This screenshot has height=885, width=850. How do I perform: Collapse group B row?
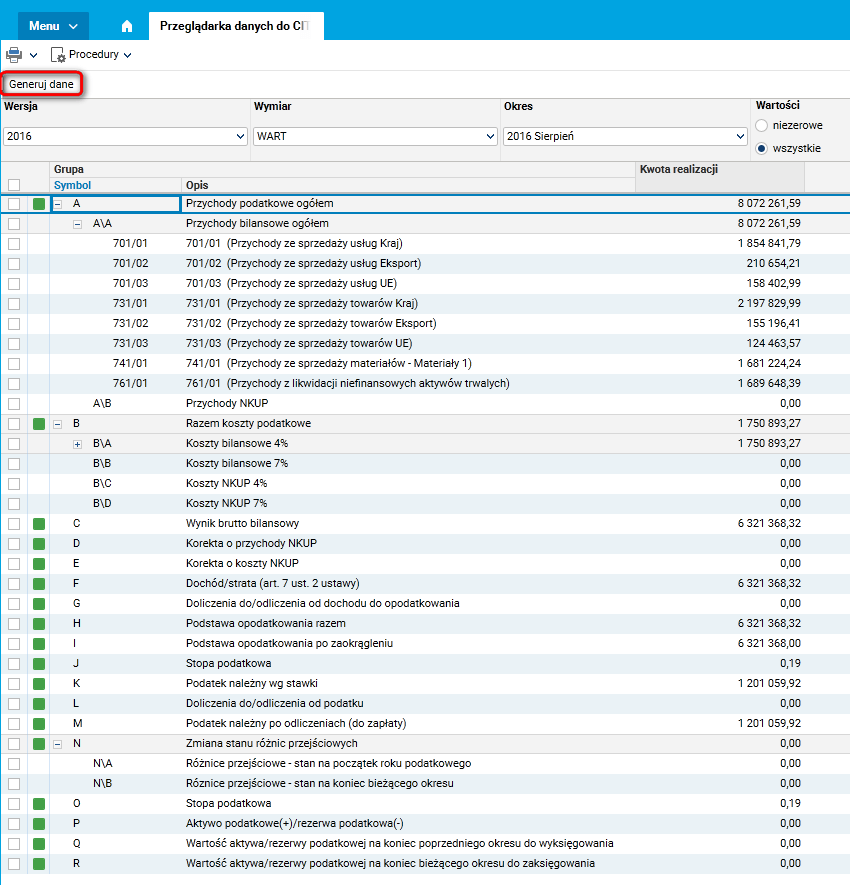point(58,424)
